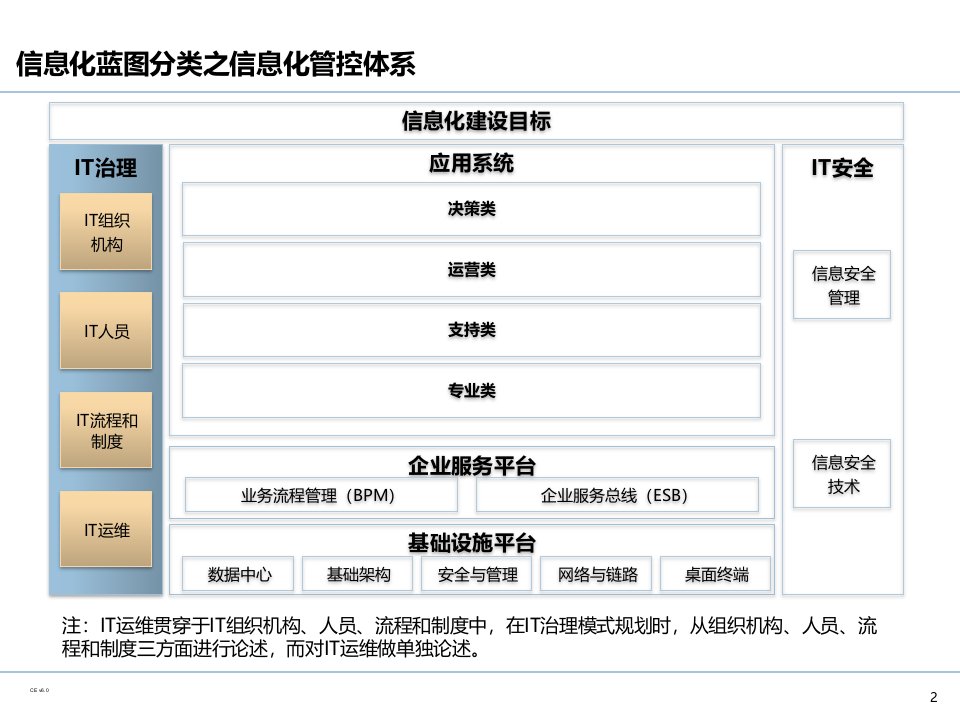Screen dimensions: 960x720
Task: Click the 基础架构 box
Action: [x=357, y=574]
